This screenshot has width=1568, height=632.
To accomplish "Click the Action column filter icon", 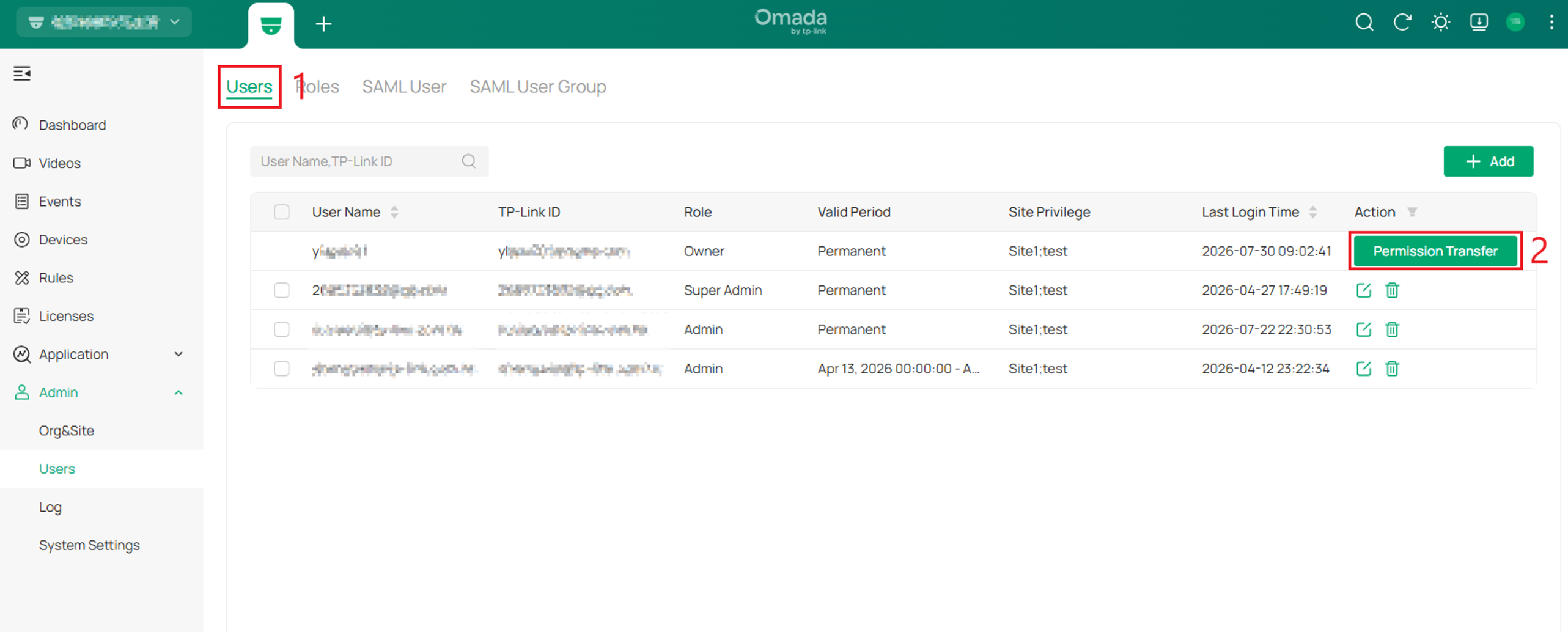I will coord(1412,211).
